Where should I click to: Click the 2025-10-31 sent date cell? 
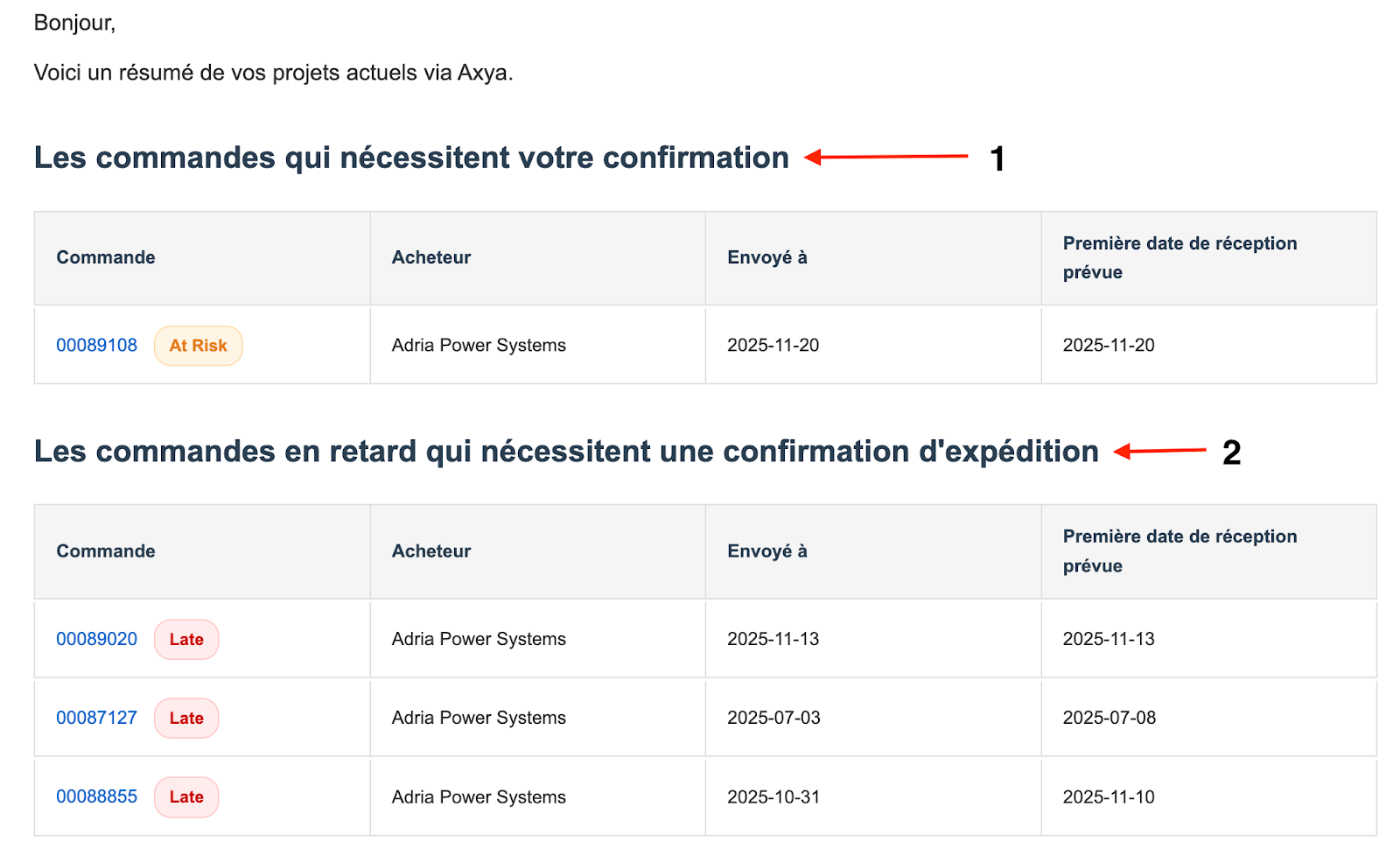tap(773, 797)
